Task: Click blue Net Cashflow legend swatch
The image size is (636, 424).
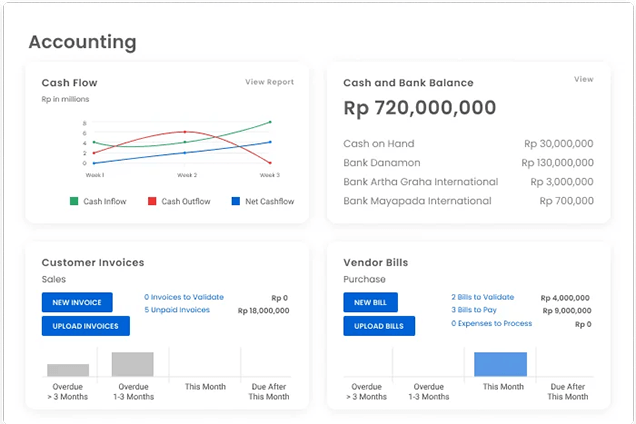Action: 235,201
